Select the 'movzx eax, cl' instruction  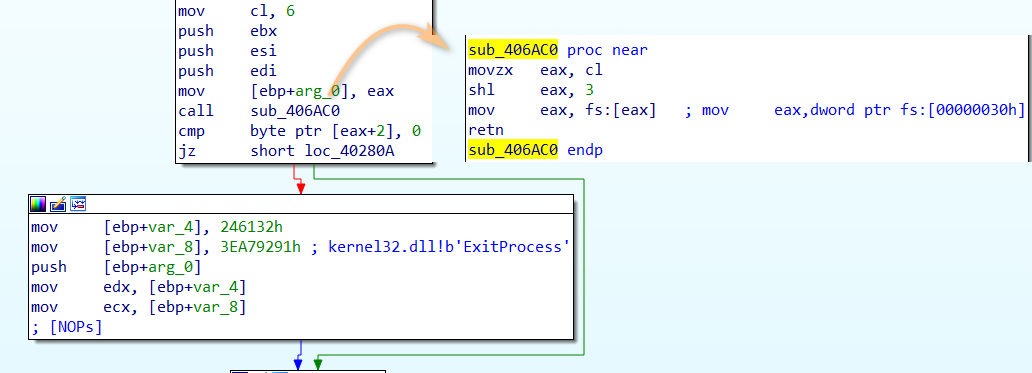coord(536,70)
